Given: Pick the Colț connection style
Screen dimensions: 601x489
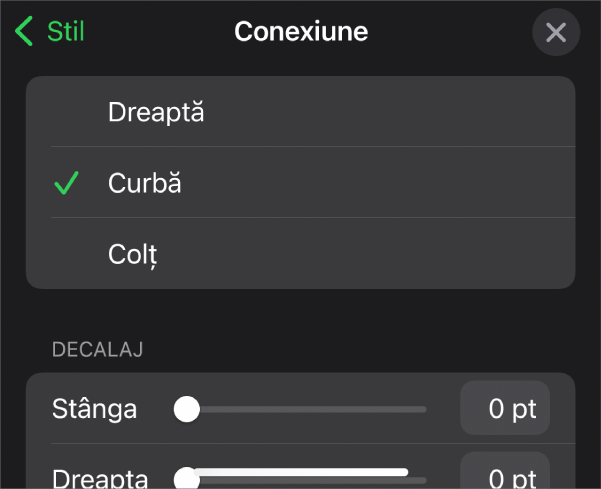Looking at the screenshot, I should tap(133, 255).
